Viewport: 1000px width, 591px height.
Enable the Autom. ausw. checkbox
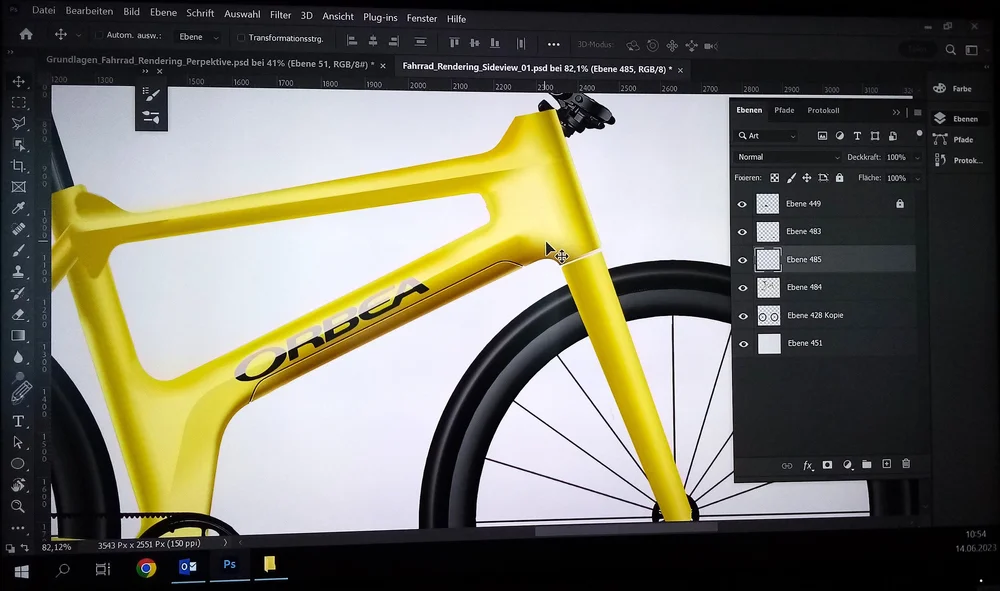point(99,35)
